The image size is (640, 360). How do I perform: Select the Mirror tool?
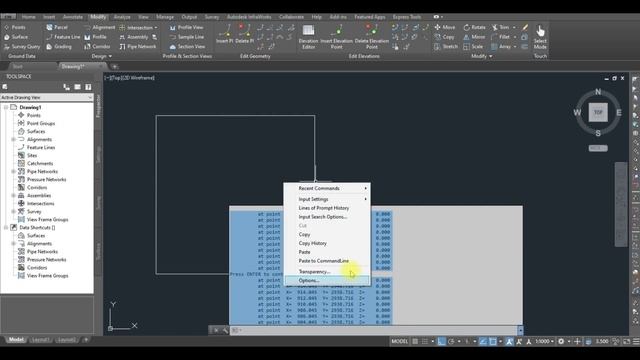pos(474,37)
